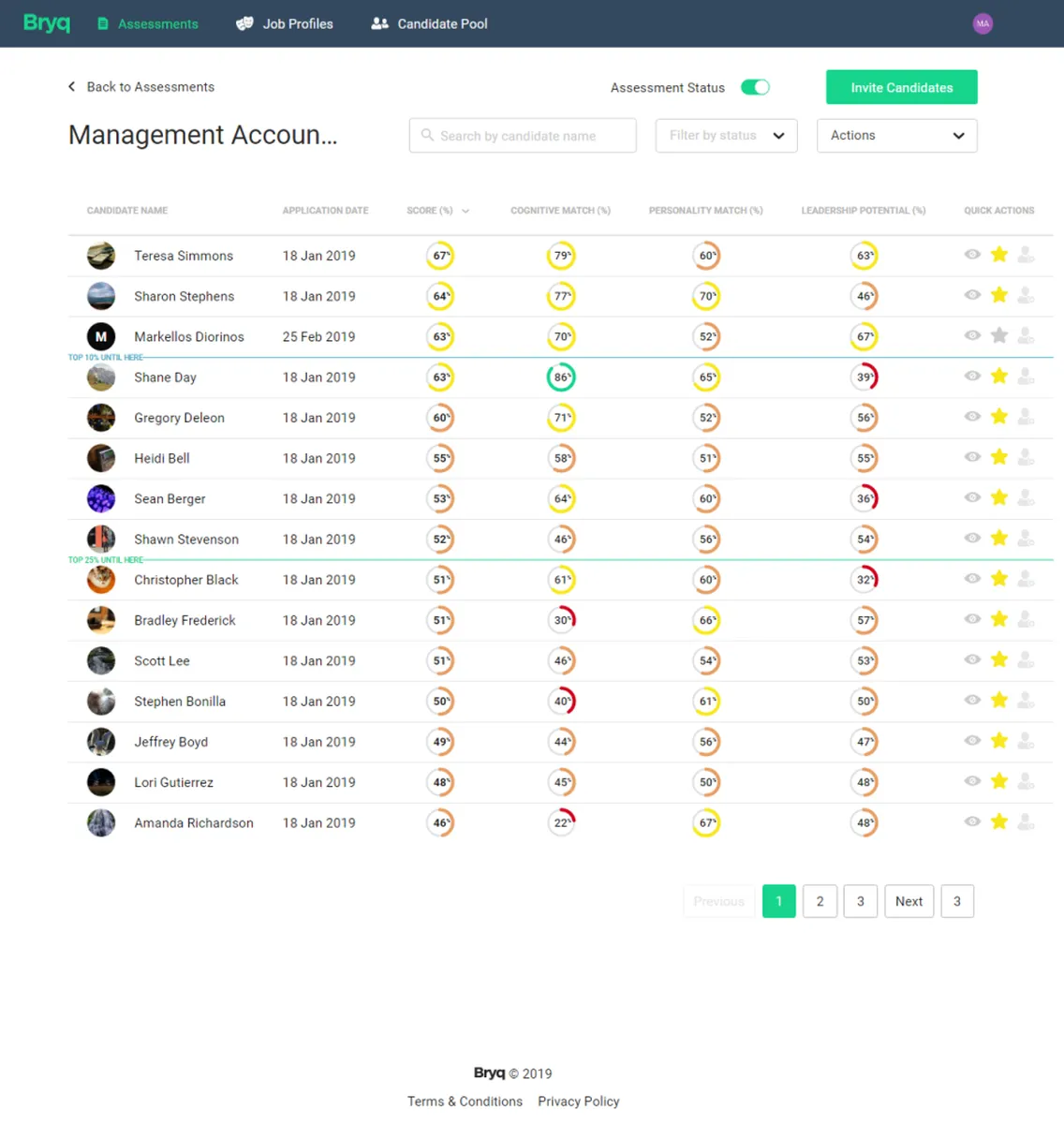The width and height of the screenshot is (1064, 1124).
Task: Star candidate Amanda Richardson
Action: pyautogui.click(x=999, y=821)
